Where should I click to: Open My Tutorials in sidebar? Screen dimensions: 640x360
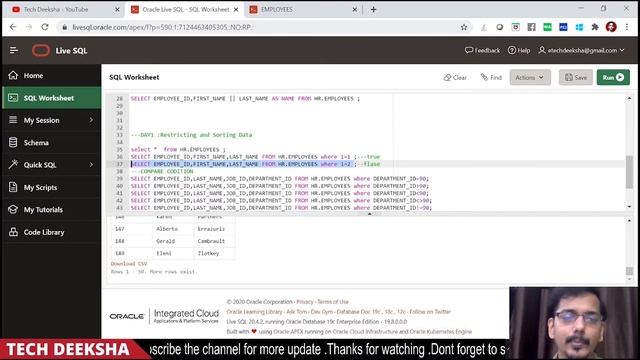click(51, 209)
